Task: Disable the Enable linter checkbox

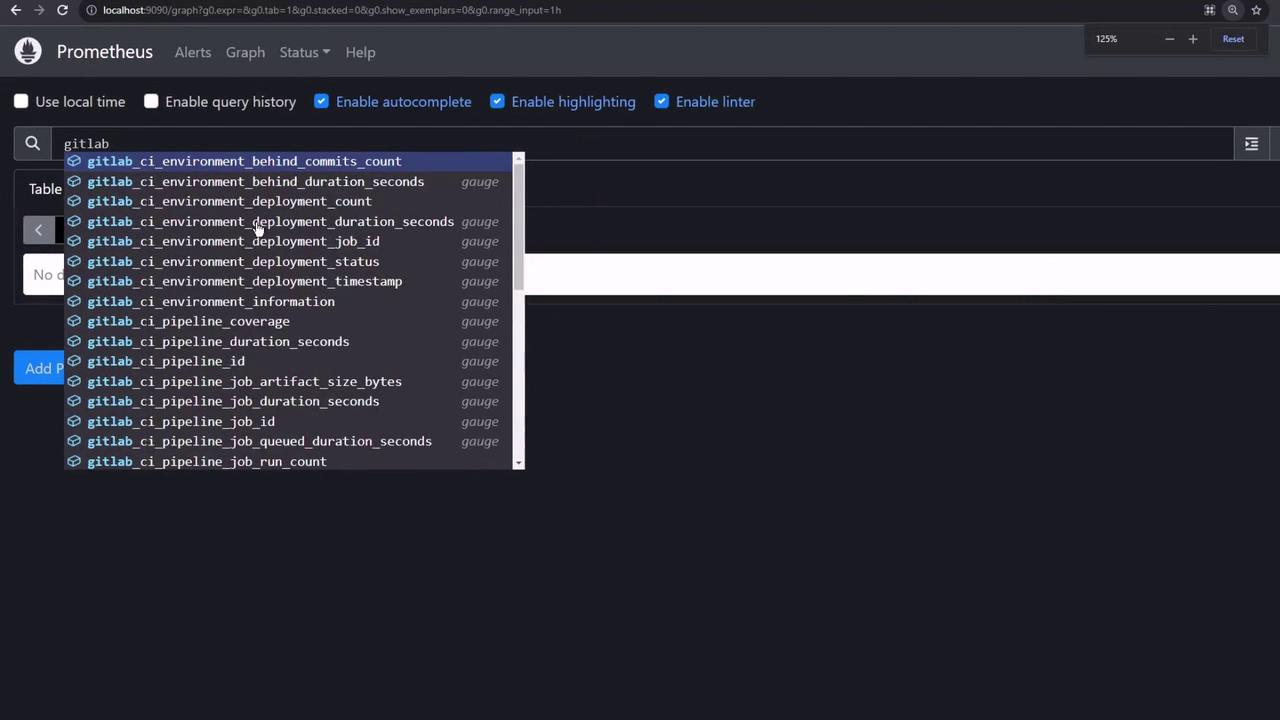Action: click(x=661, y=101)
